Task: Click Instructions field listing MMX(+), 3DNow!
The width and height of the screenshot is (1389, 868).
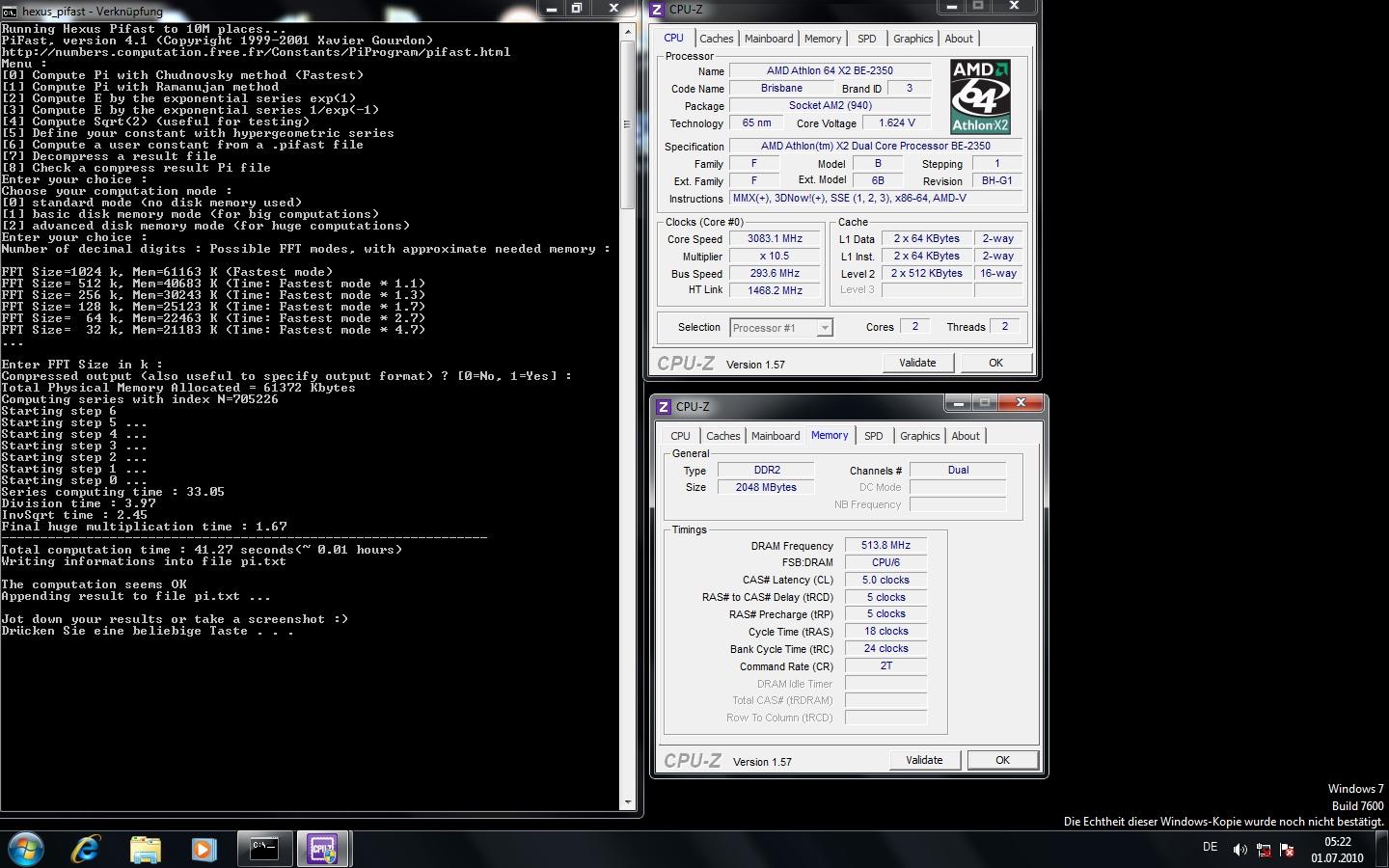Action: (x=876, y=198)
